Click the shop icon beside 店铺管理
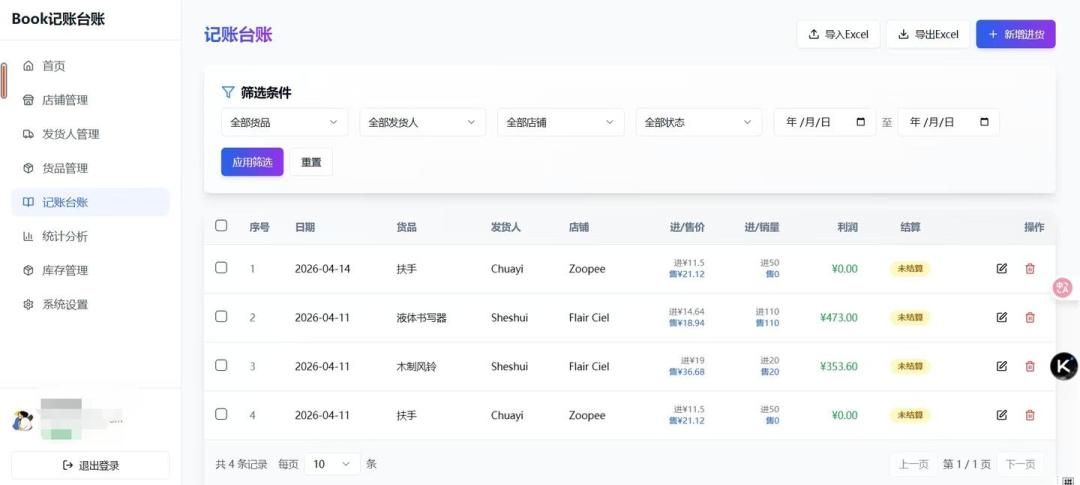1080x485 pixels. tap(28, 100)
